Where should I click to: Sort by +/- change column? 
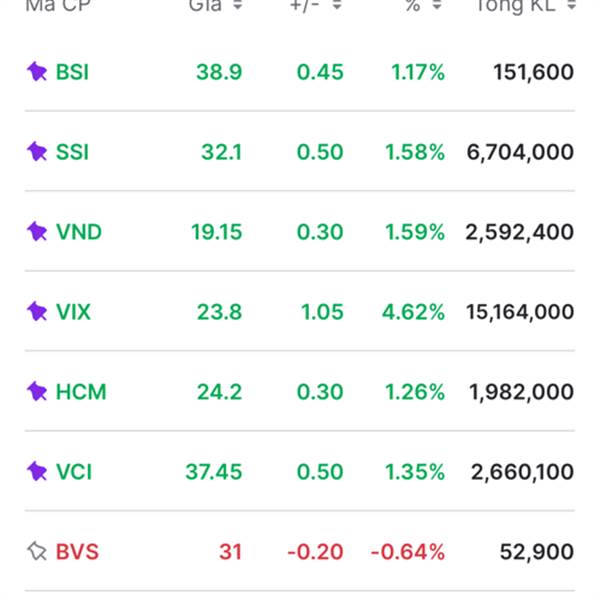click(x=337, y=6)
